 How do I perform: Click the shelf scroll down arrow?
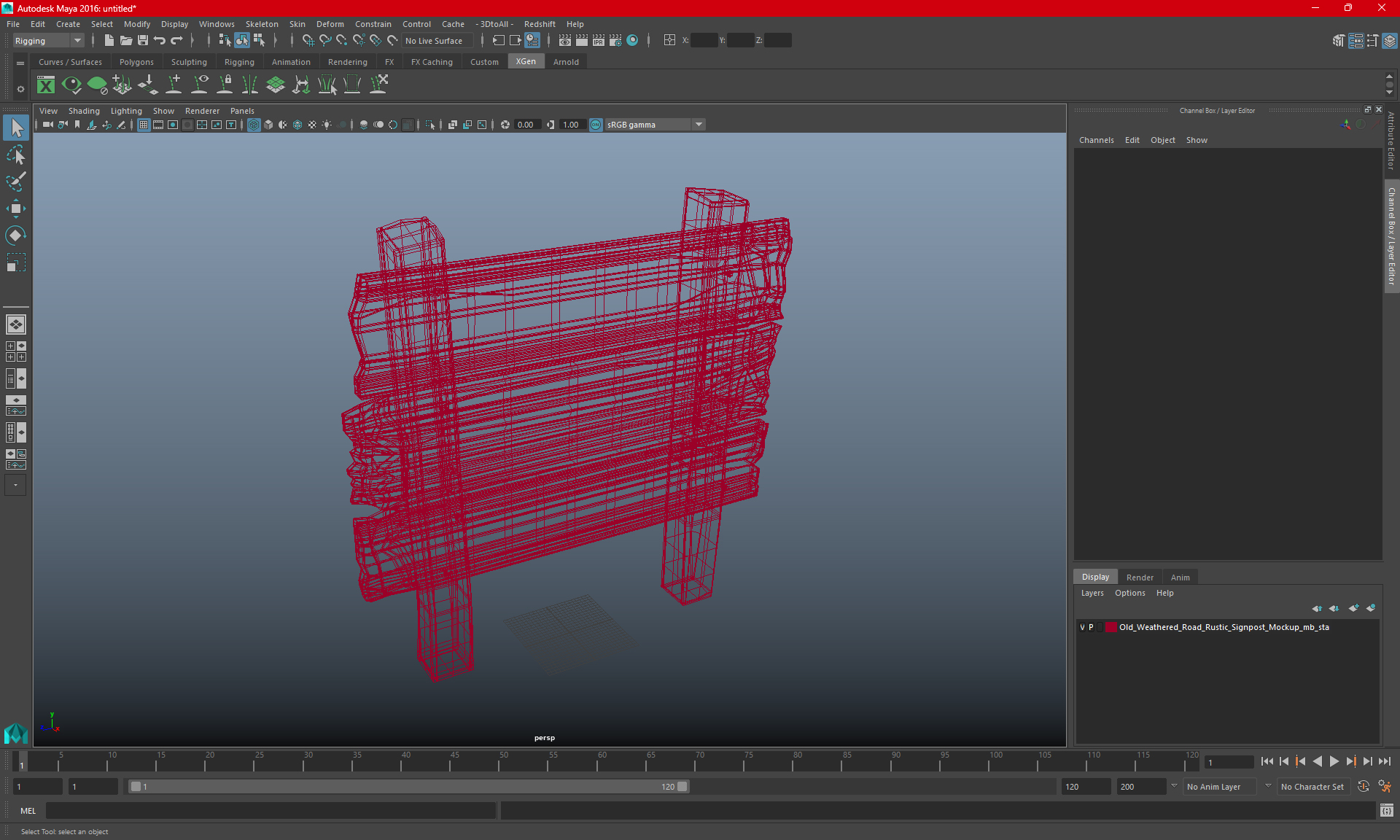click(1389, 93)
